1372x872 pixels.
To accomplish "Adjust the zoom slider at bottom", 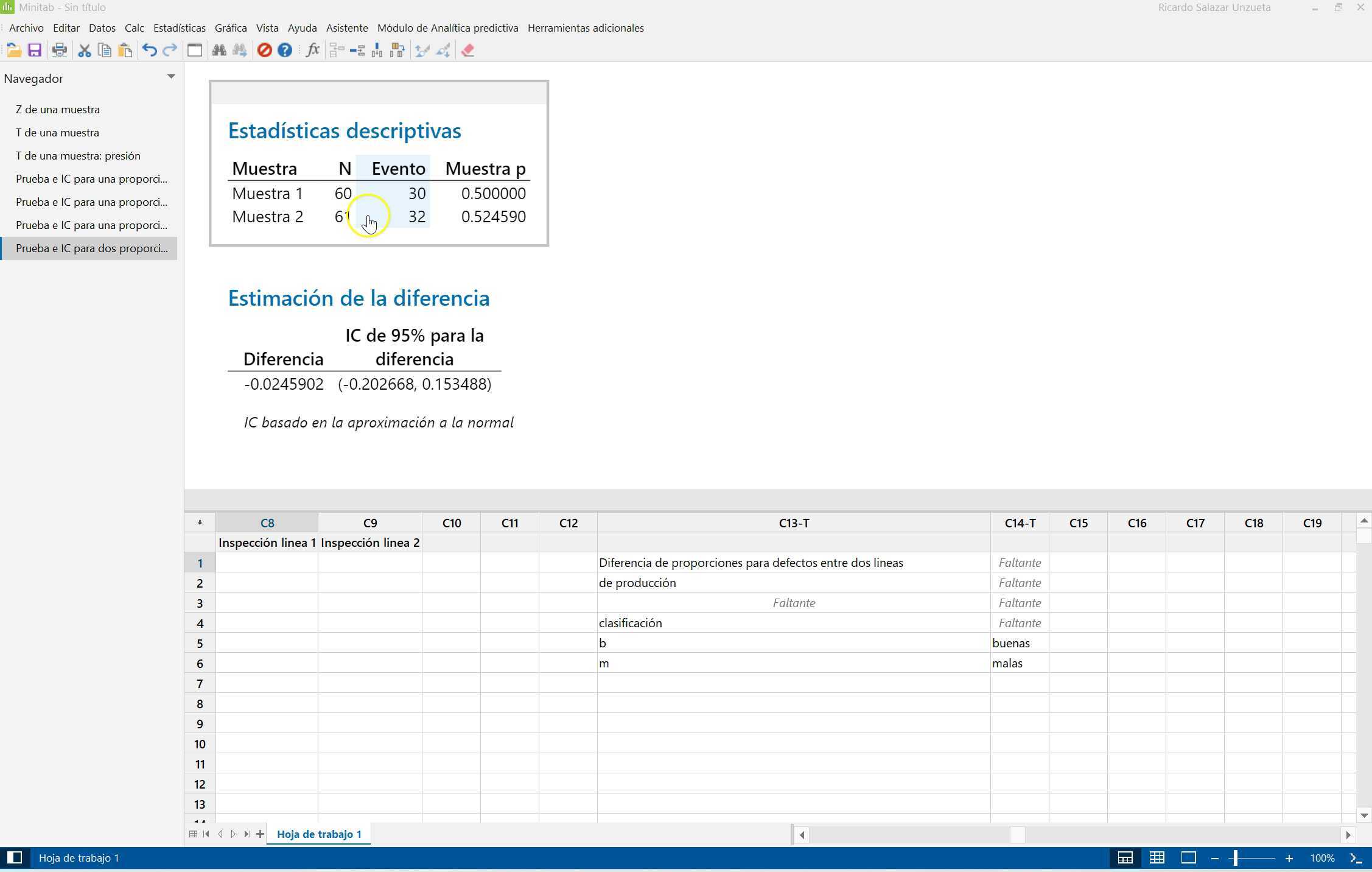I will [1236, 858].
